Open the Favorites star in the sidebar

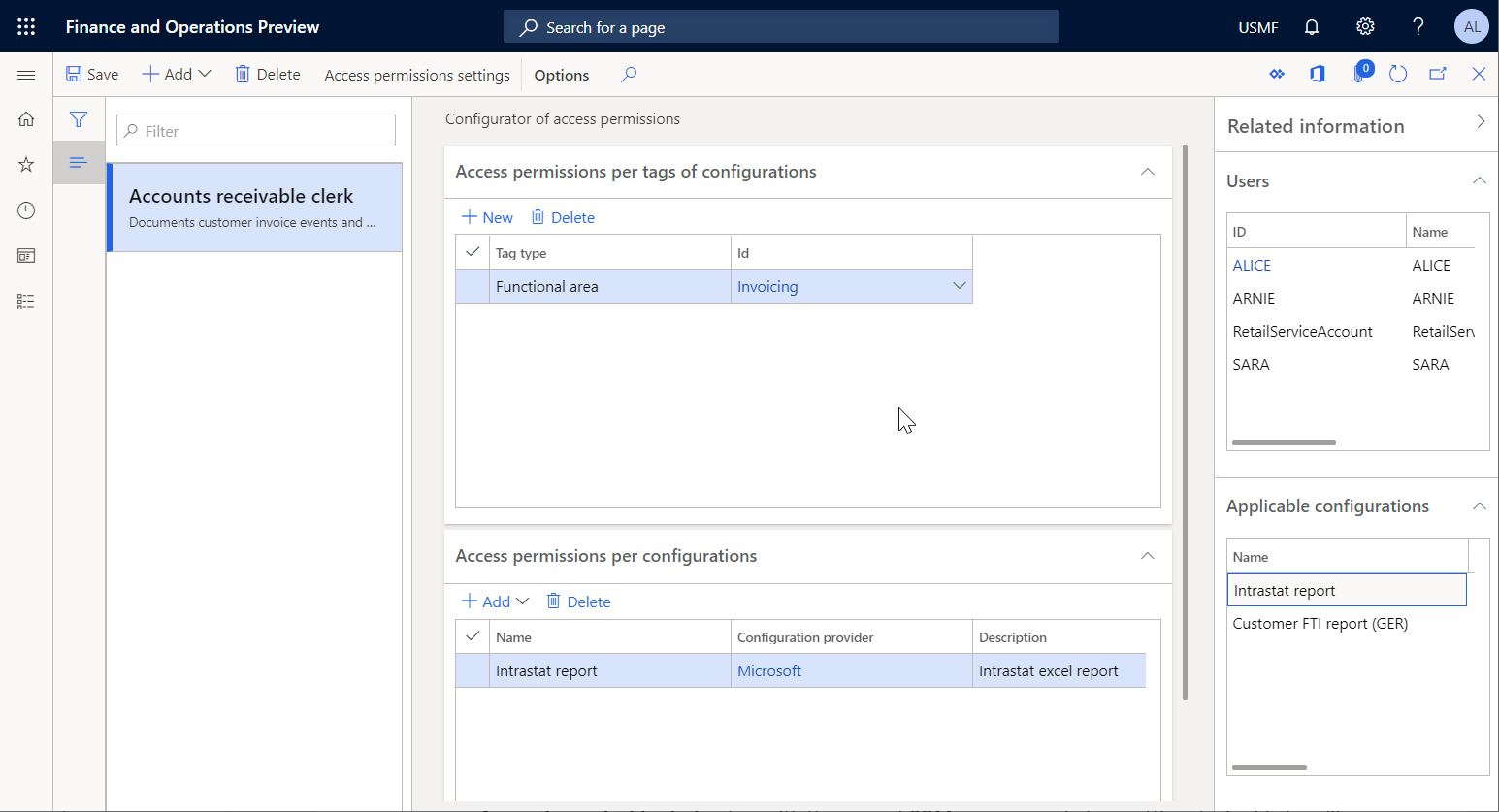(x=26, y=165)
